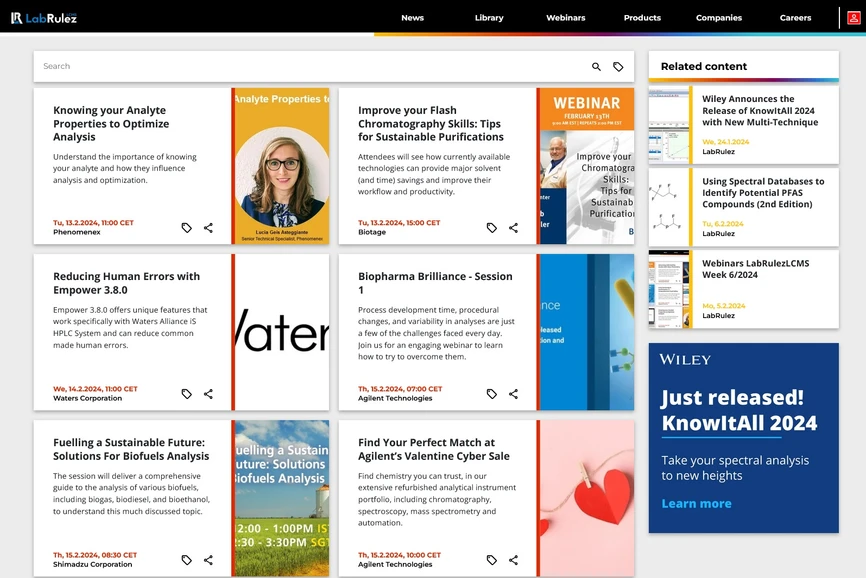Open Fuelling a Sustainable Future title

pyautogui.click(x=131, y=449)
